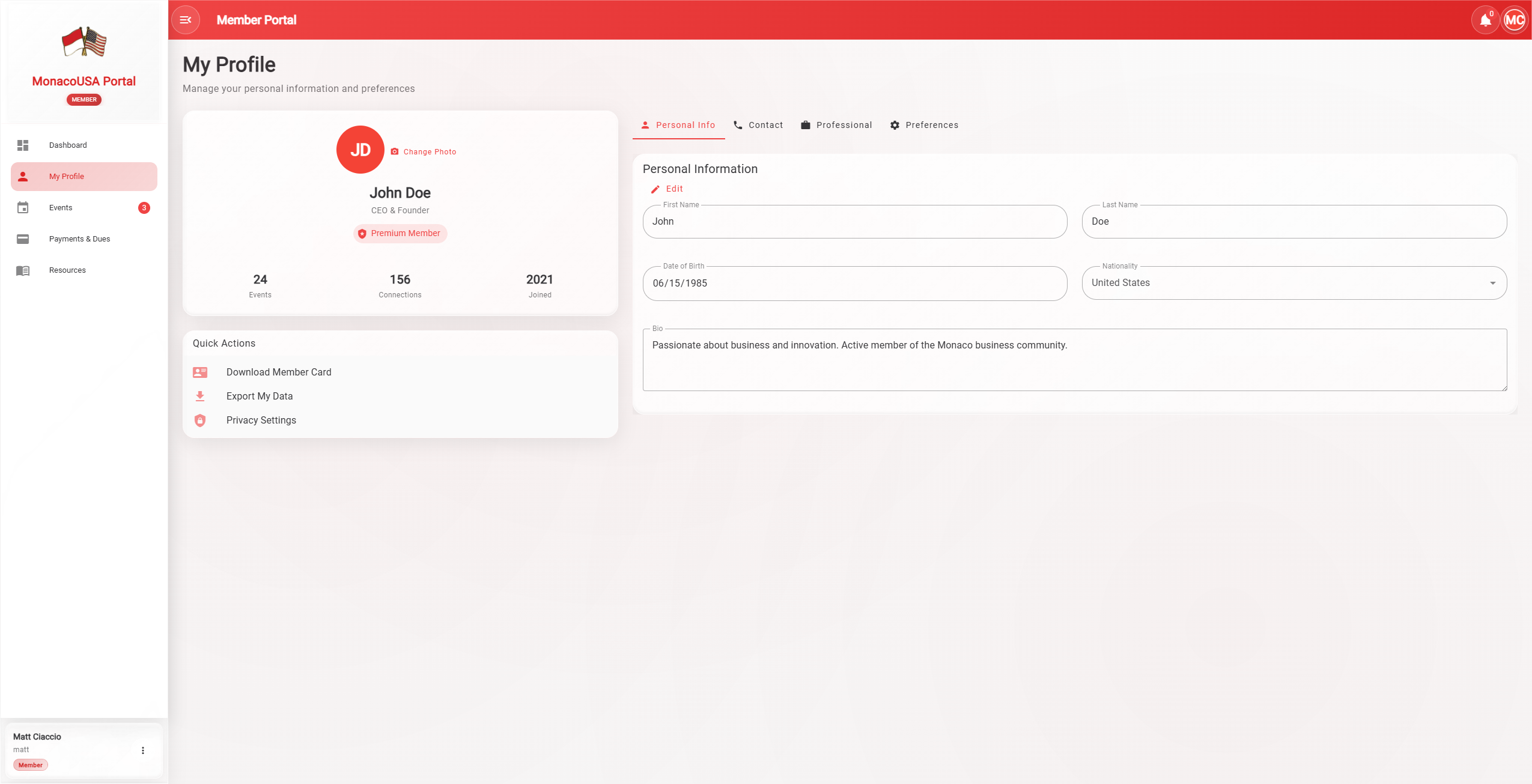Click the Date of Birth field
The height and width of the screenshot is (784, 1532).
[x=854, y=283]
